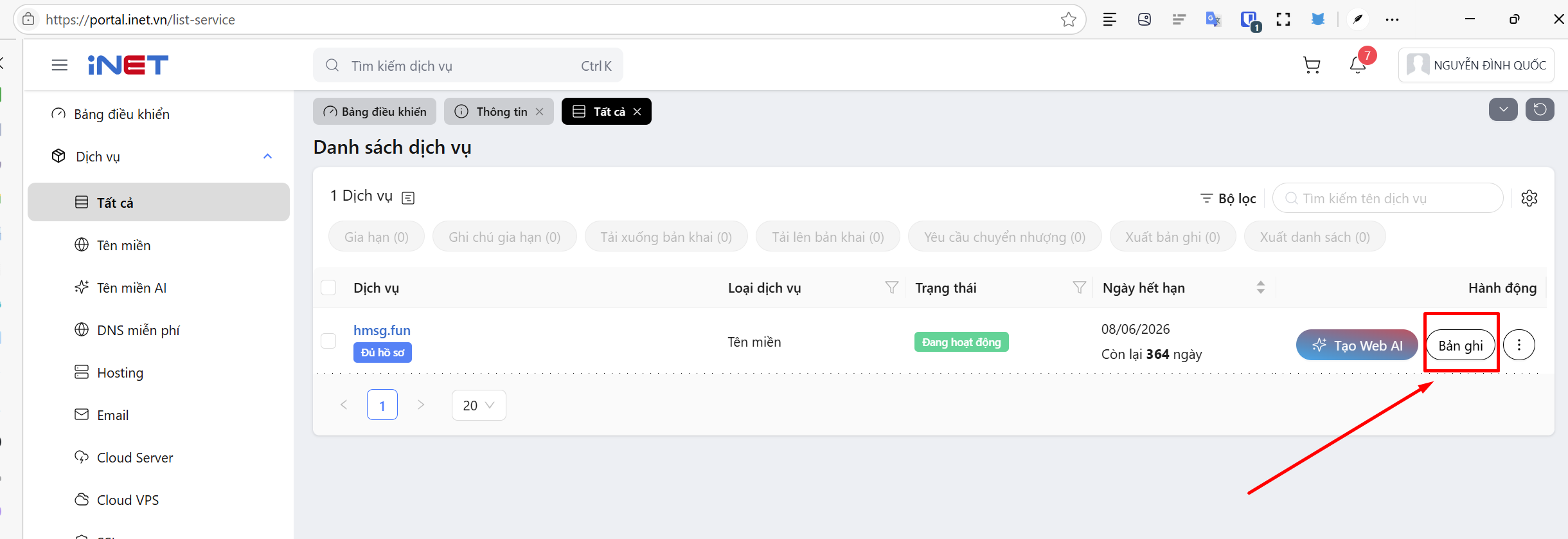Click the hamburger menu icon
The height and width of the screenshot is (539, 1568).
[60, 65]
